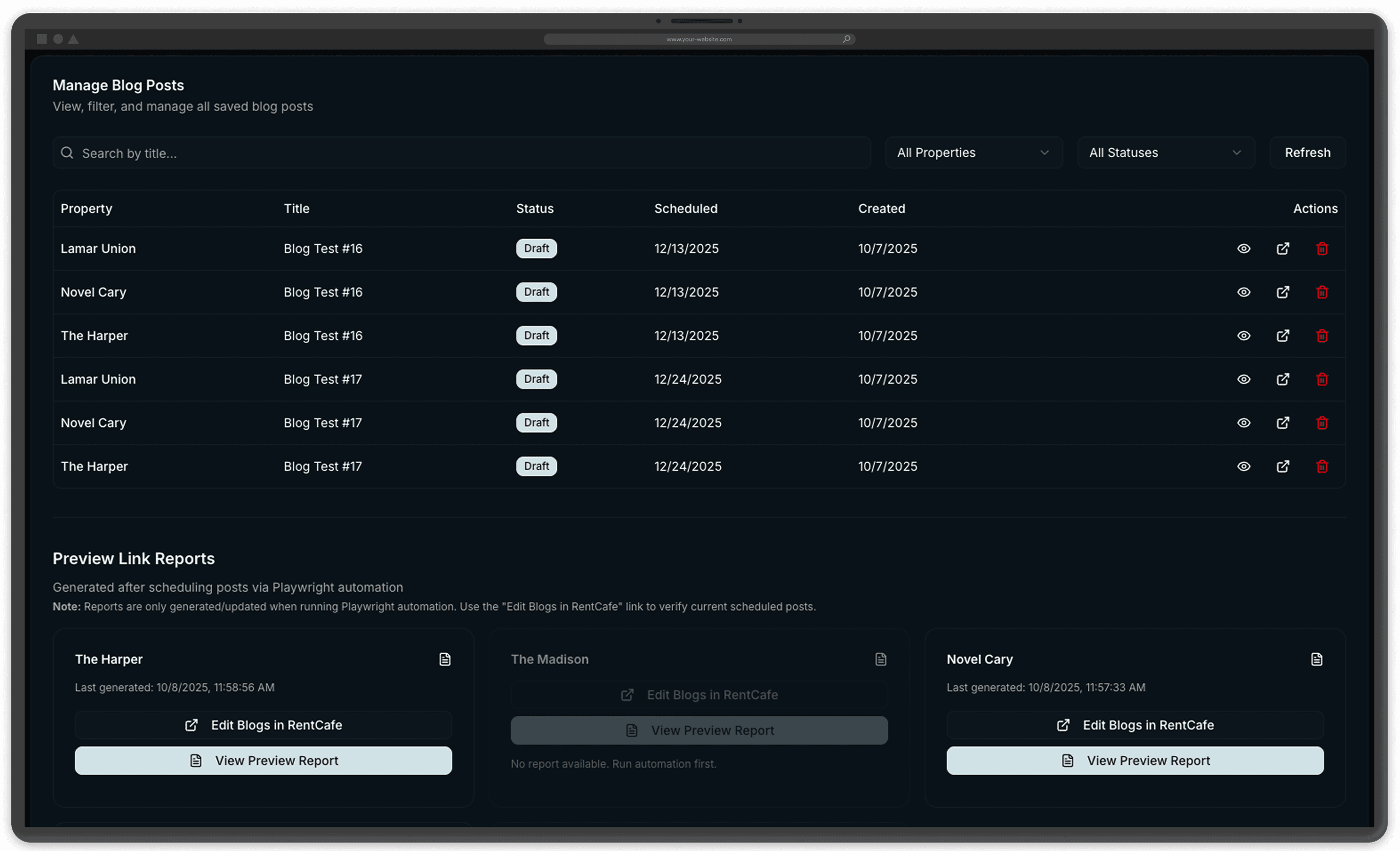This screenshot has height=851, width=1400.
Task: Click the Actions column header
Action: tap(1315, 209)
